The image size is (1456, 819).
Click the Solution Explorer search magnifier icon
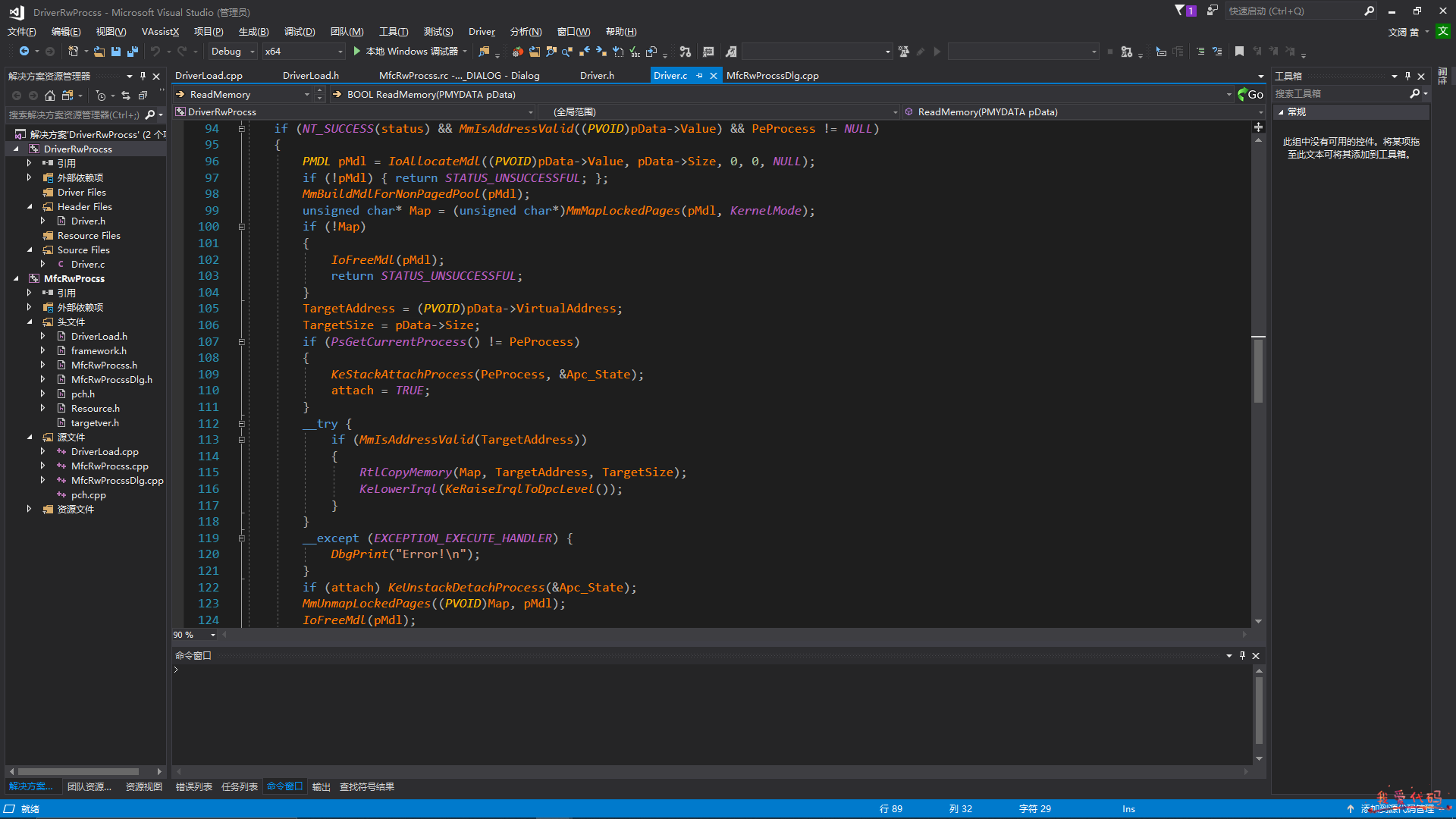point(150,115)
